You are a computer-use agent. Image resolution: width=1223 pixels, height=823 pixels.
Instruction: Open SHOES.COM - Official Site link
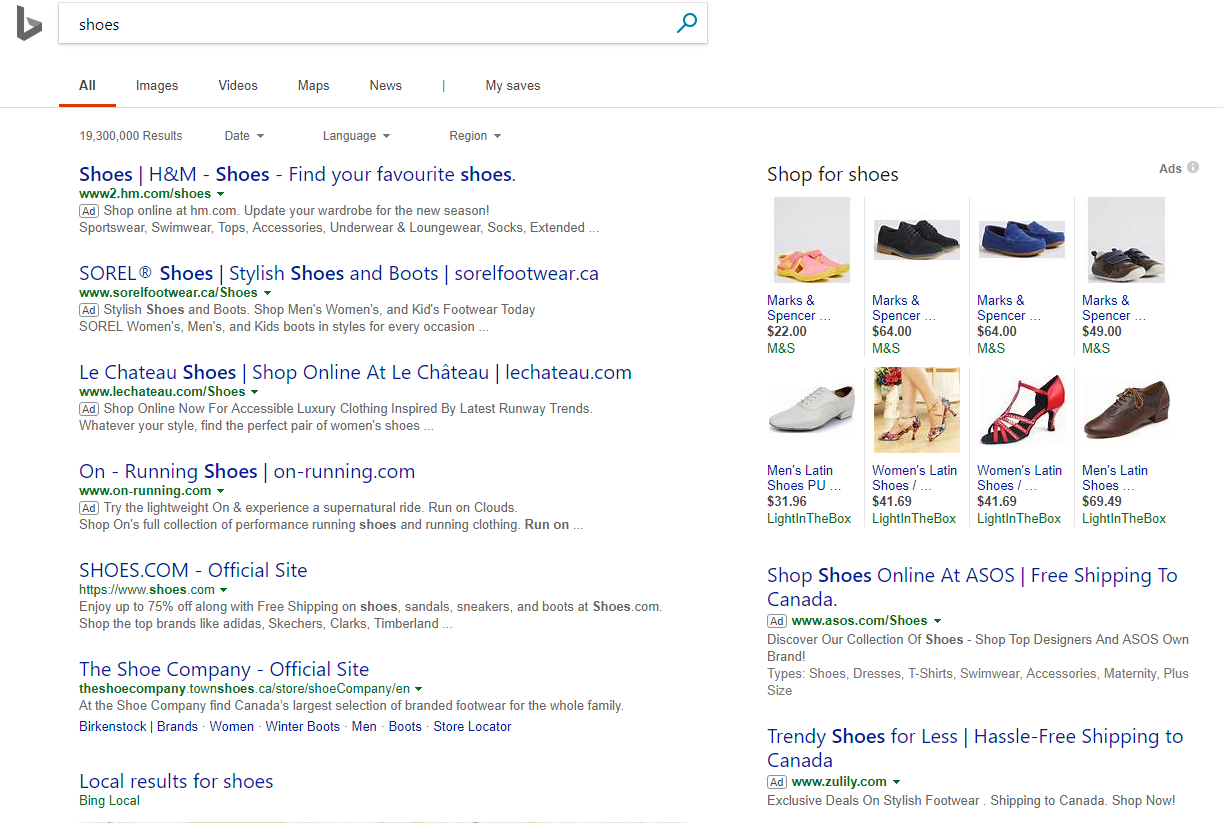pos(193,570)
